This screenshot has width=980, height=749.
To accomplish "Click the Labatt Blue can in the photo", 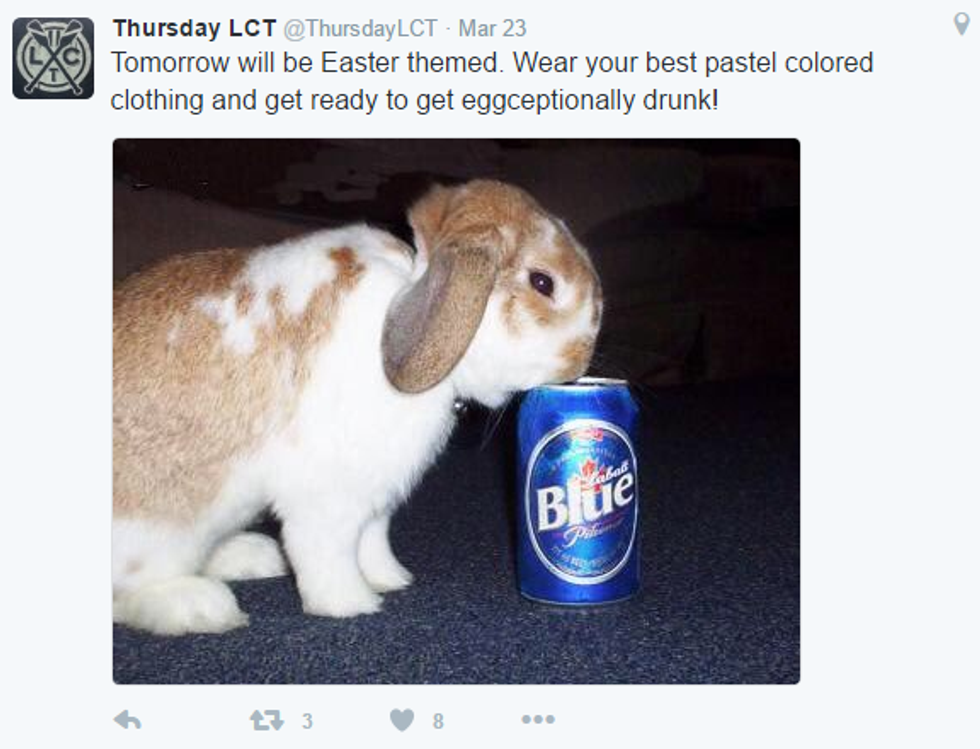I will coord(579,491).
